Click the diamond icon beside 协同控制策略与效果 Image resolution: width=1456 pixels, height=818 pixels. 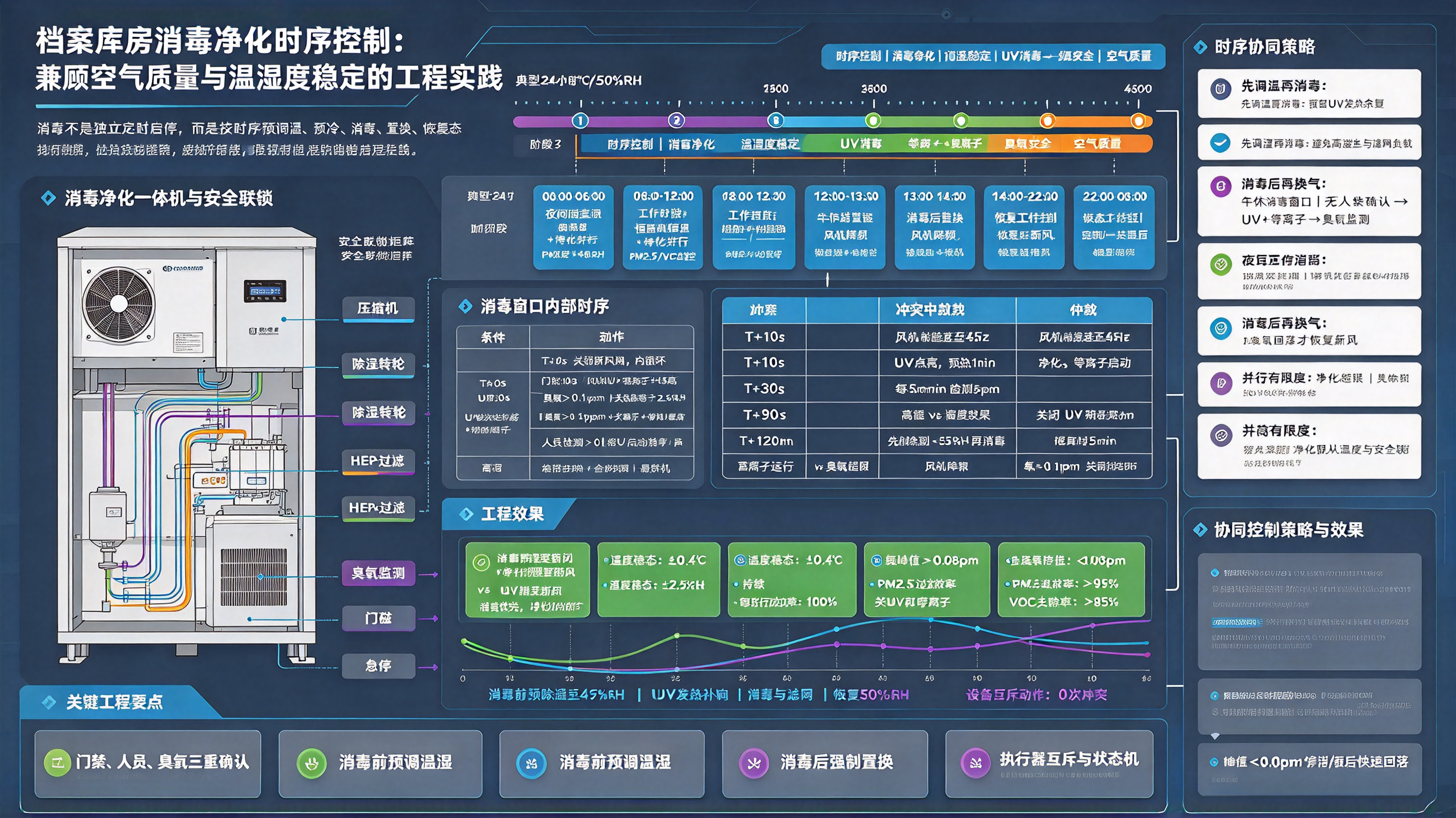coord(1200,530)
